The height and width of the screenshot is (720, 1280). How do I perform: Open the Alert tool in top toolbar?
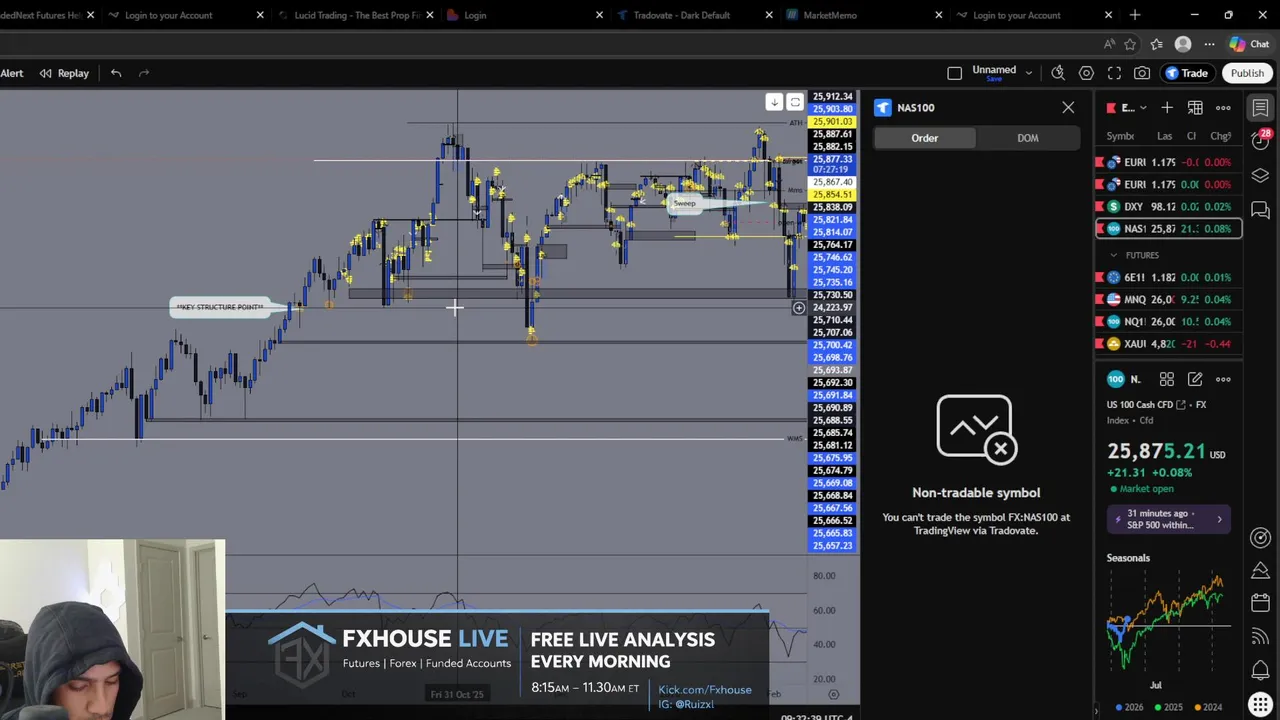click(12, 73)
